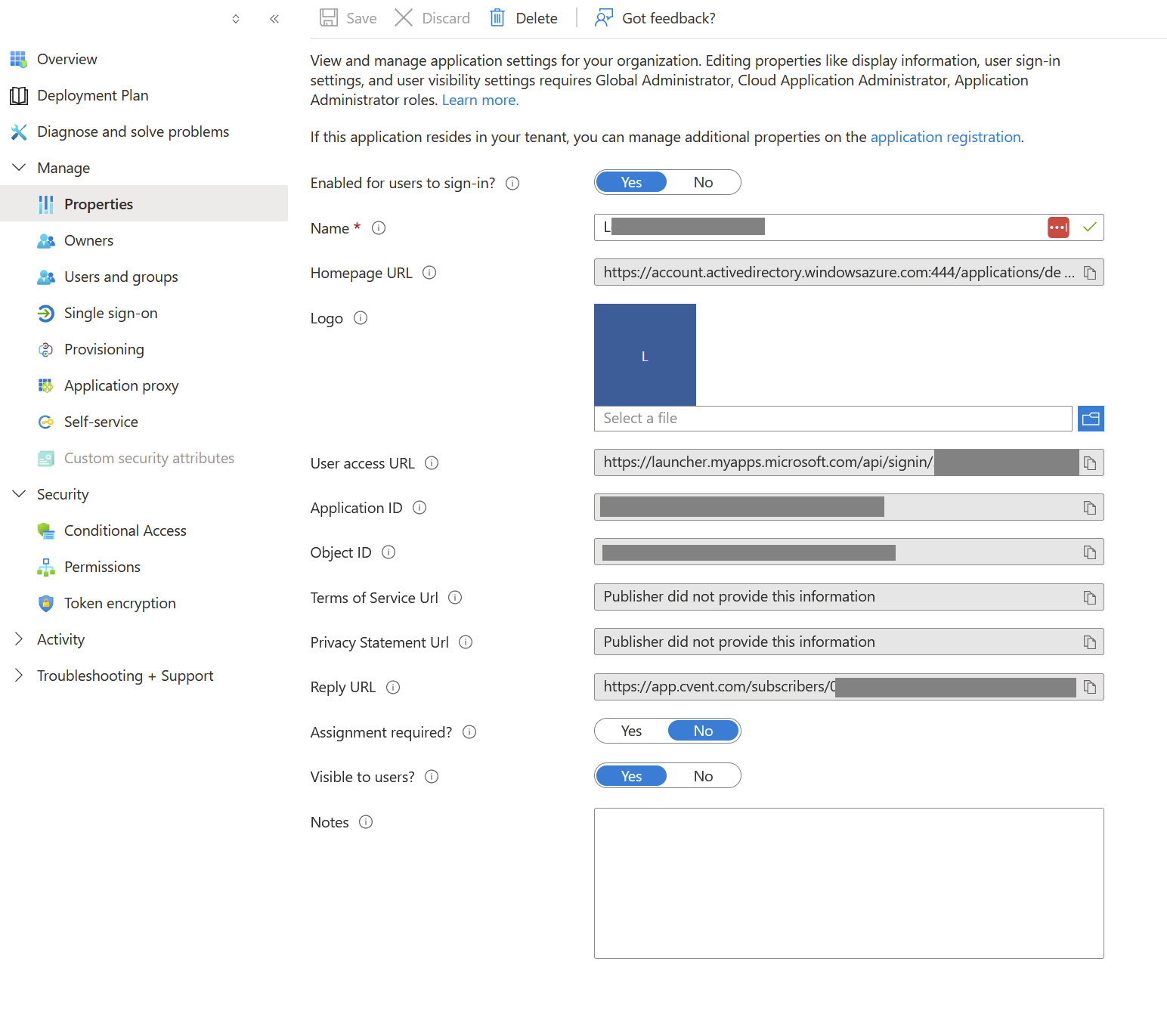Image resolution: width=1167 pixels, height=1036 pixels.
Task: Show info tooltip for Logo
Action: tap(361, 318)
